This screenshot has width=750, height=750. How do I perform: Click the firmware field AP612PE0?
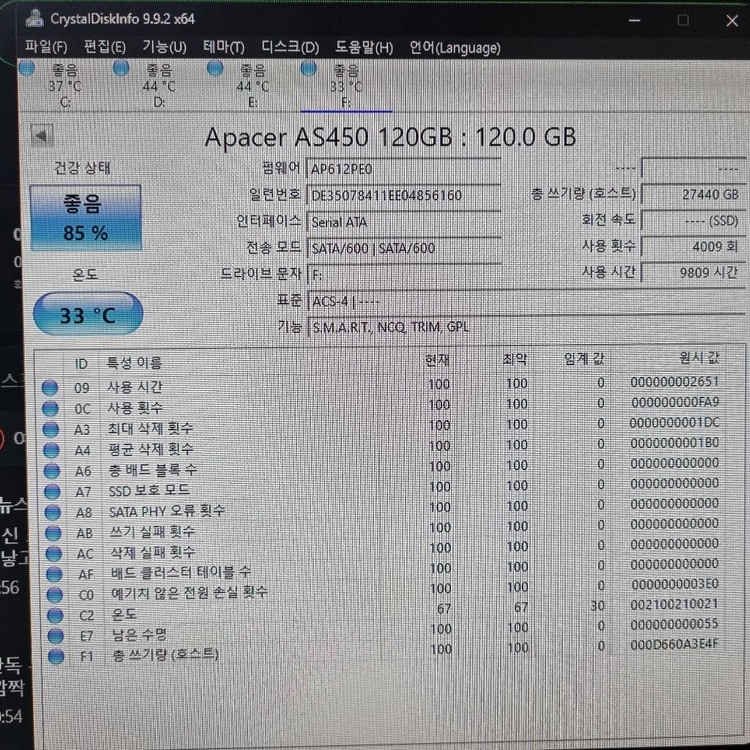point(403,169)
